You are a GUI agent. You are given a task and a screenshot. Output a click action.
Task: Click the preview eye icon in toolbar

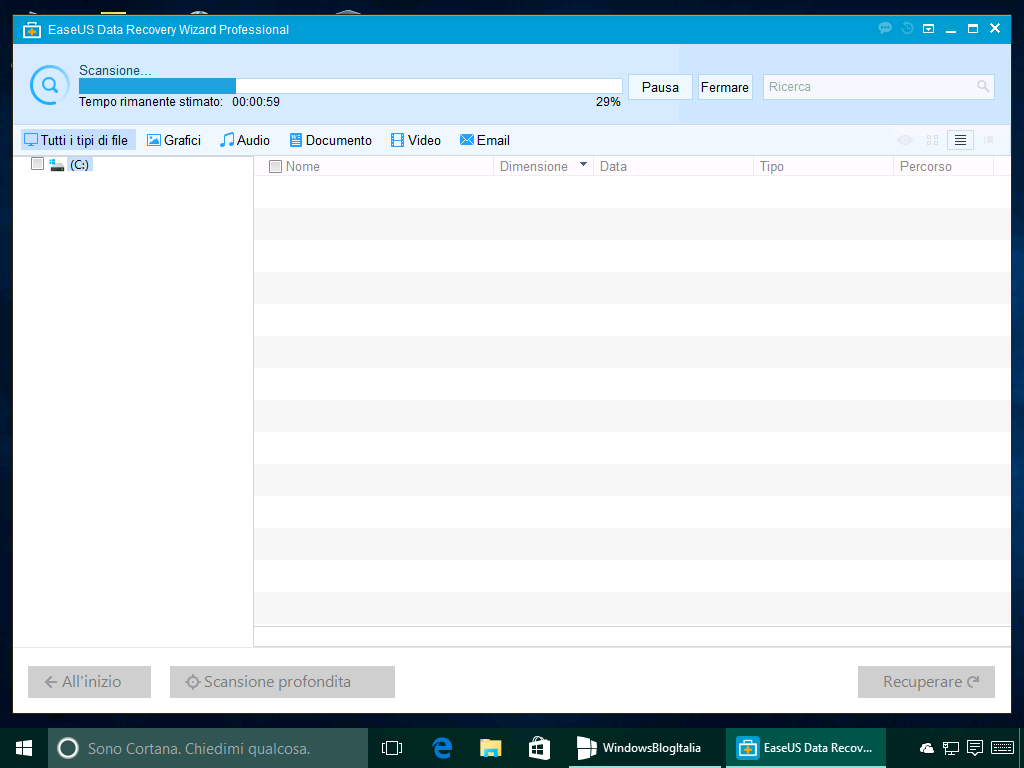(x=904, y=140)
